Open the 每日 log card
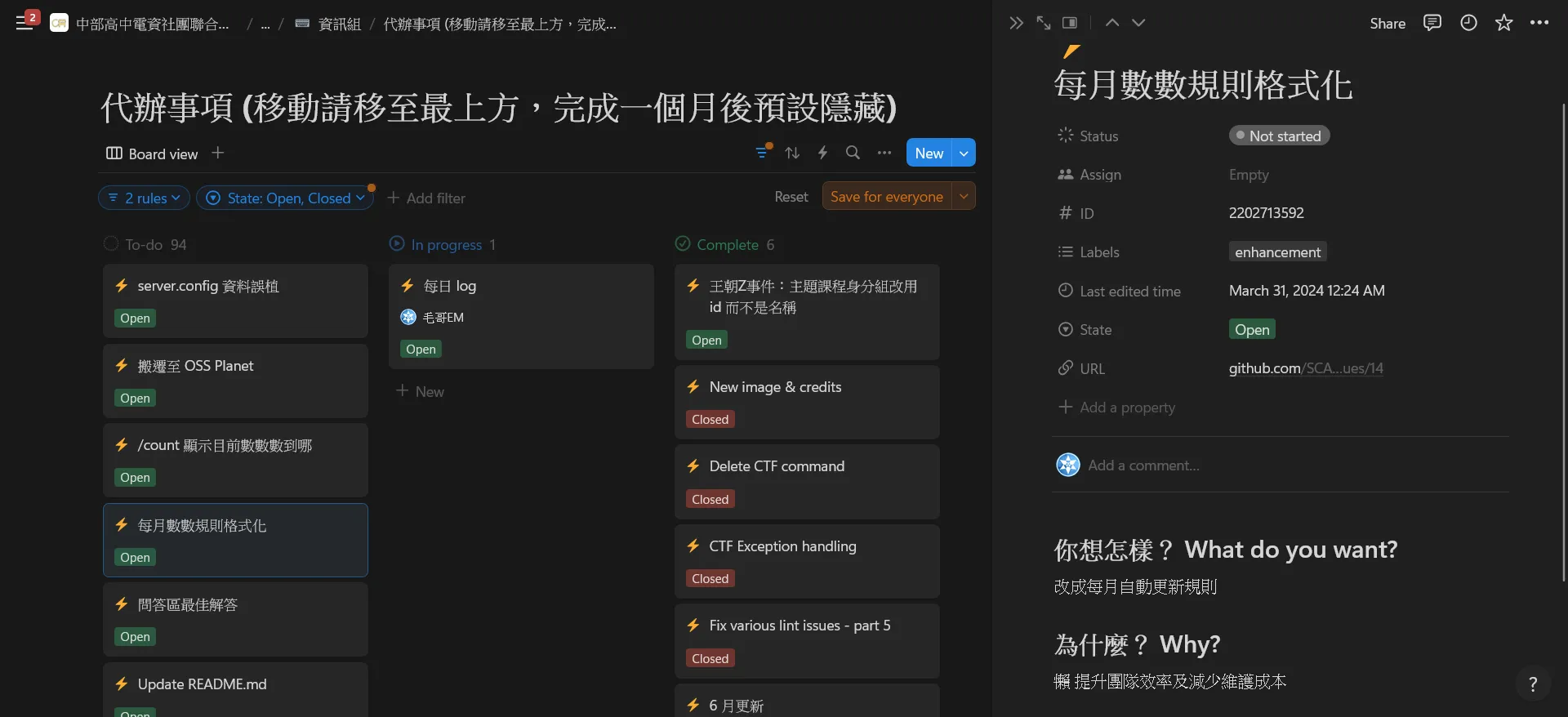Image resolution: width=1568 pixels, height=717 pixels. (x=521, y=316)
